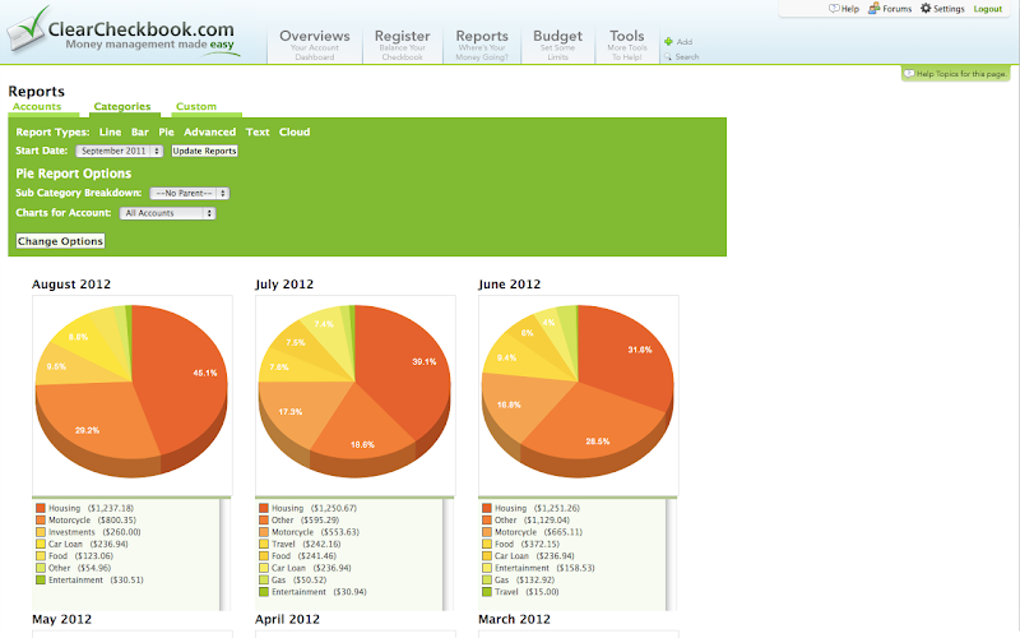
Task: Click the Search magnifier icon
Action: tap(668, 57)
